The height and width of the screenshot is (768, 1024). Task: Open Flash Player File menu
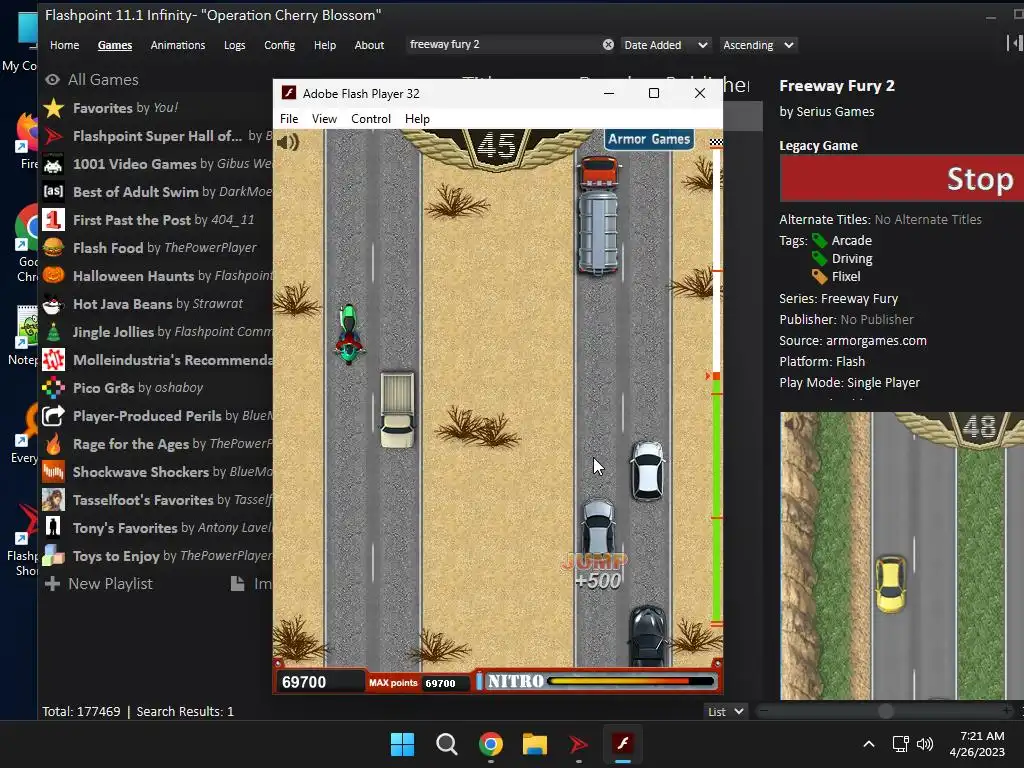tap(289, 119)
